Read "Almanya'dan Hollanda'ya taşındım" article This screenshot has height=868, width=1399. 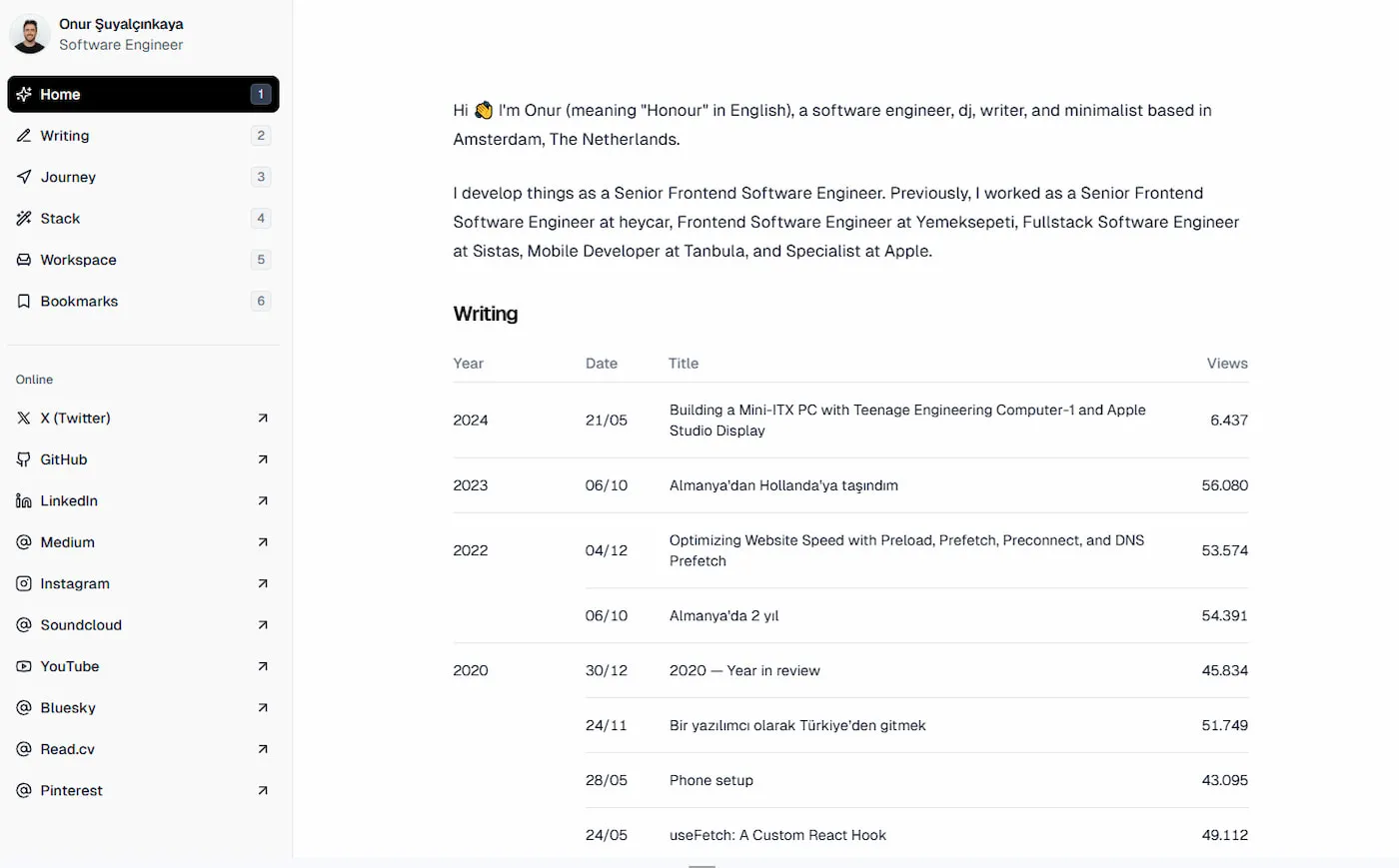[783, 485]
